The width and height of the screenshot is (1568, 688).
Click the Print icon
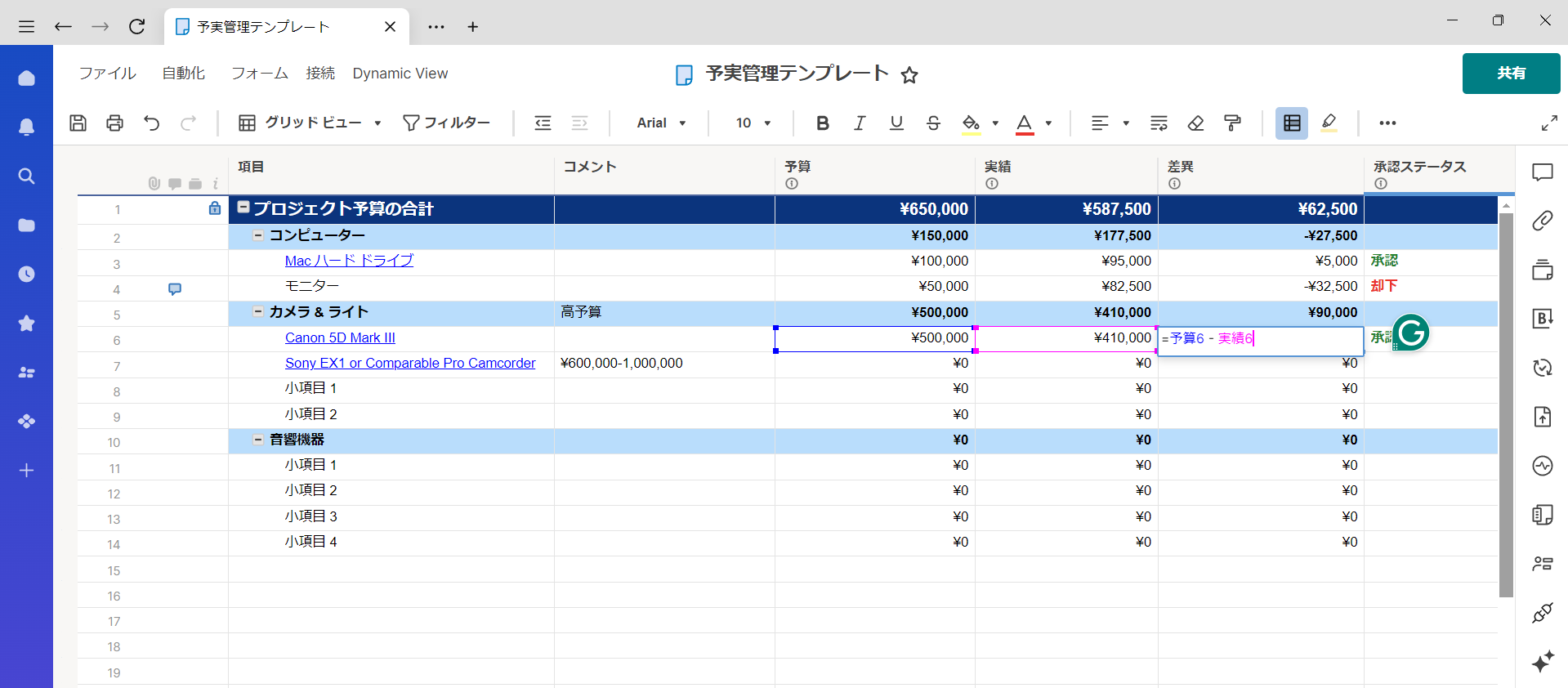click(114, 123)
